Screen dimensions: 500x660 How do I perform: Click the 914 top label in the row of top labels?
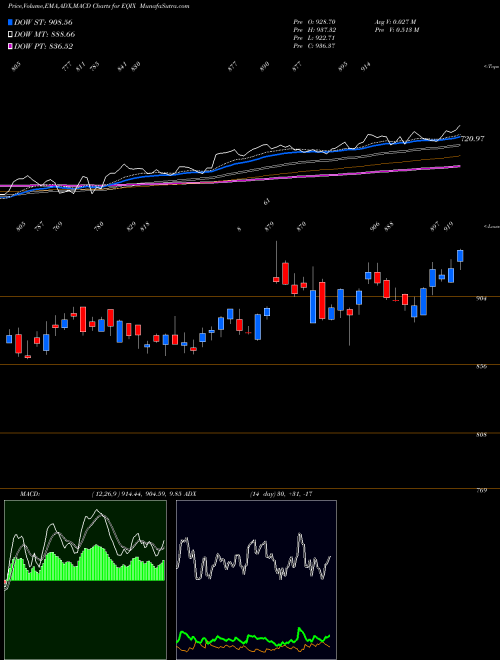tap(366, 67)
